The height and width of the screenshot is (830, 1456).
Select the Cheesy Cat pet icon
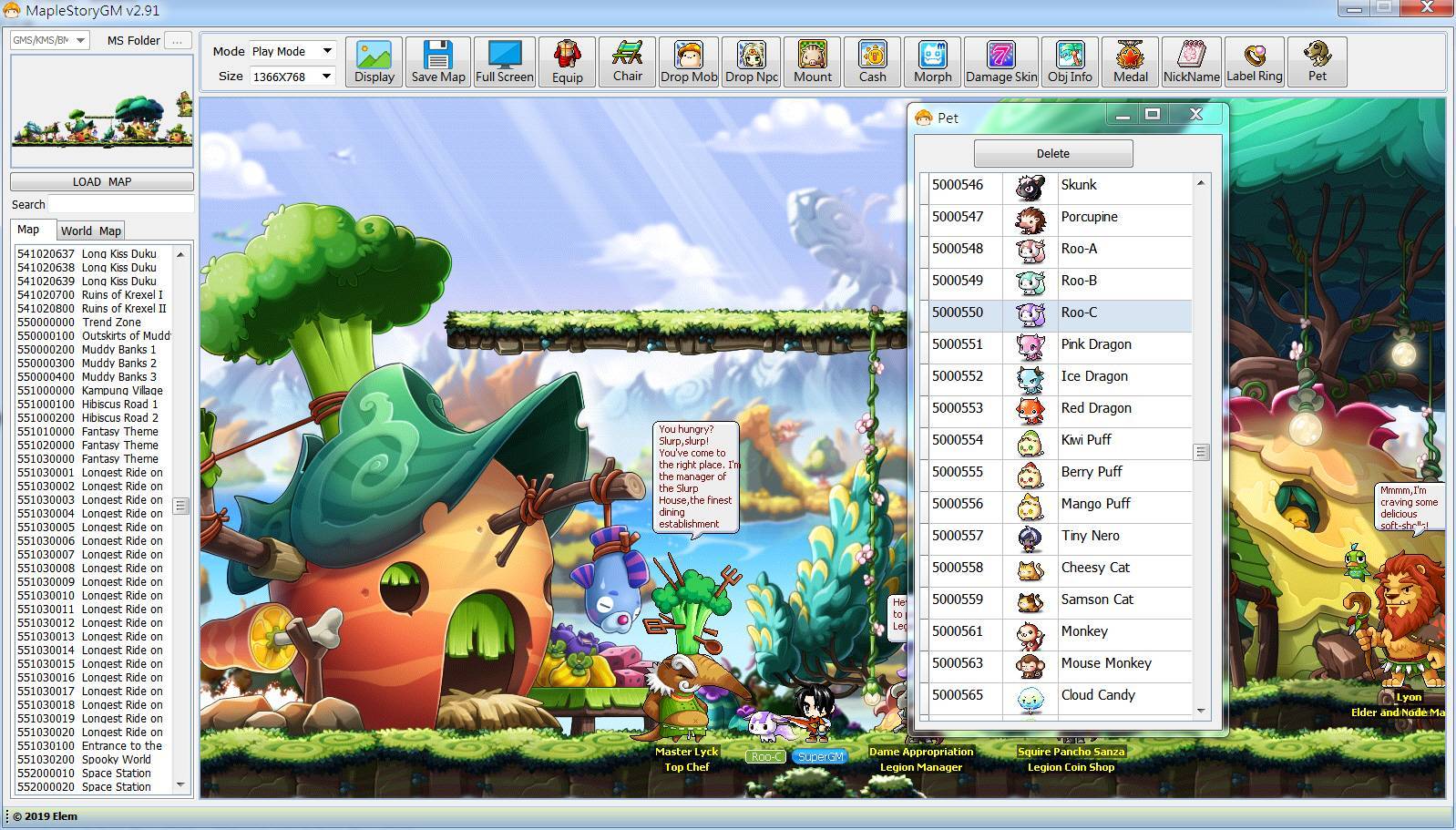(x=1030, y=569)
